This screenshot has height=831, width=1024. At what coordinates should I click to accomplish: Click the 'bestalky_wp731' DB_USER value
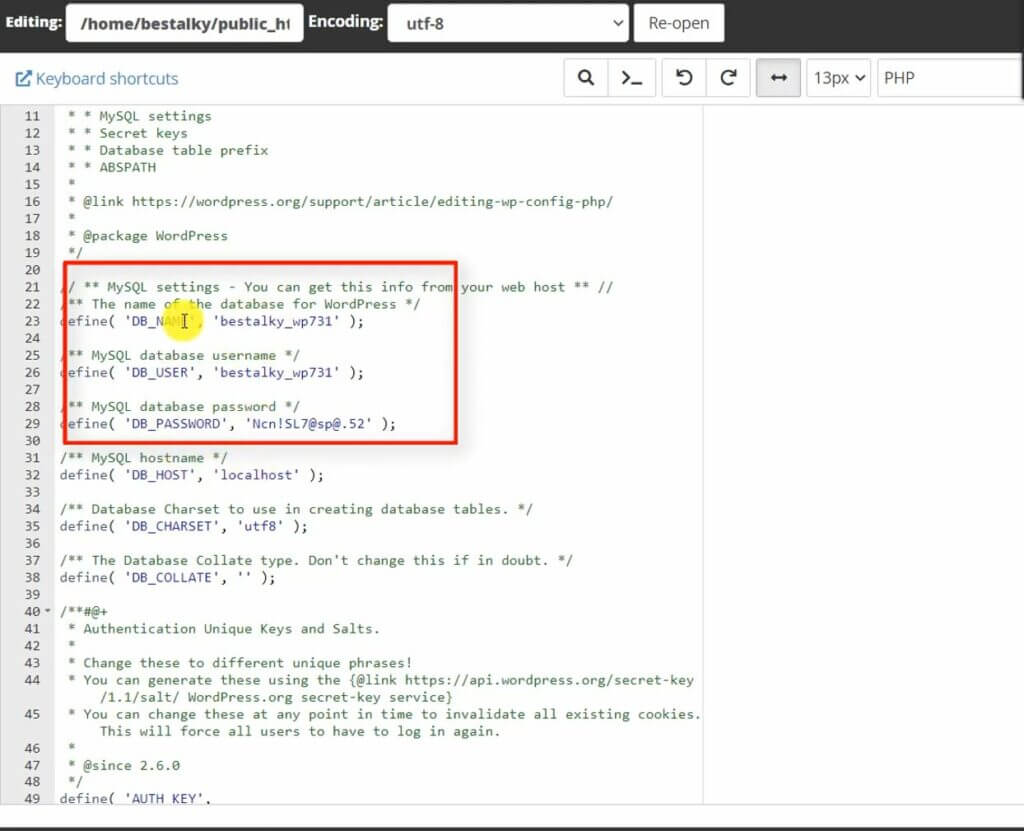tap(277, 372)
